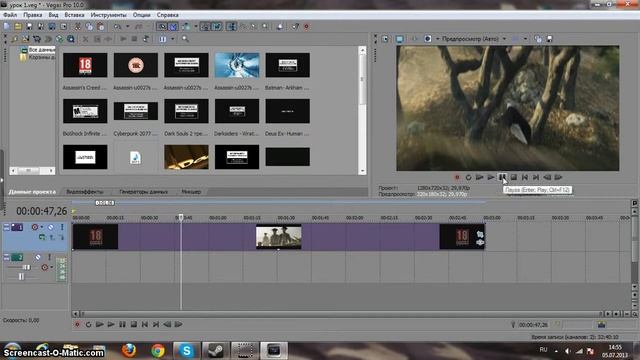Click the Cut scissors toolbar icon
Viewport: 640px width, 360px height.
click(x=78, y=27)
